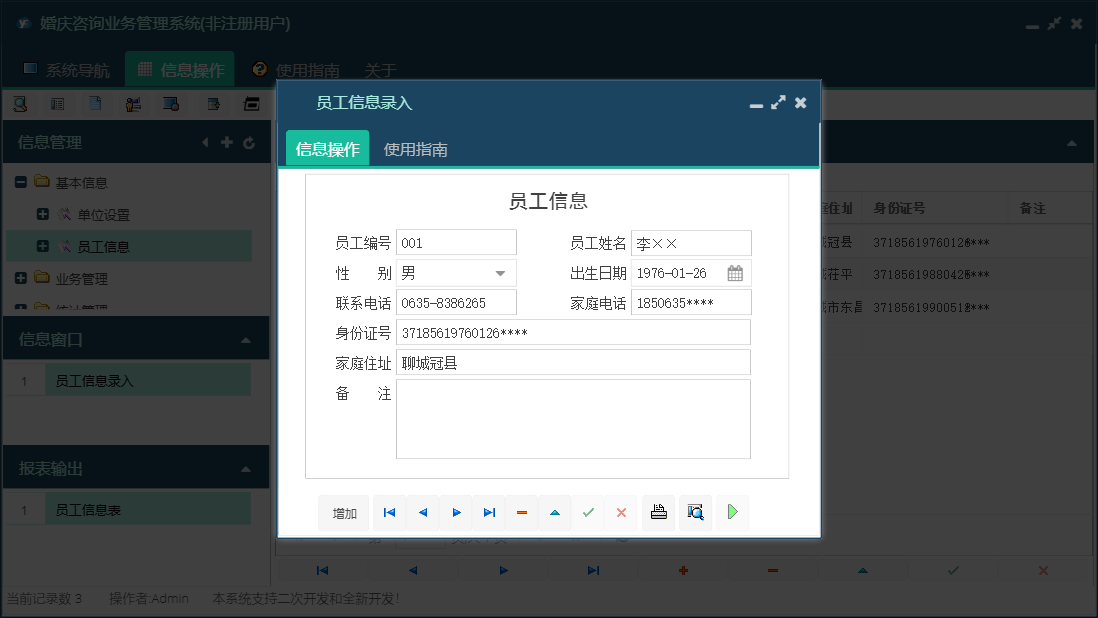Confirm the record with the green checkmark
Screen dimensions: 1098x618
588,512
